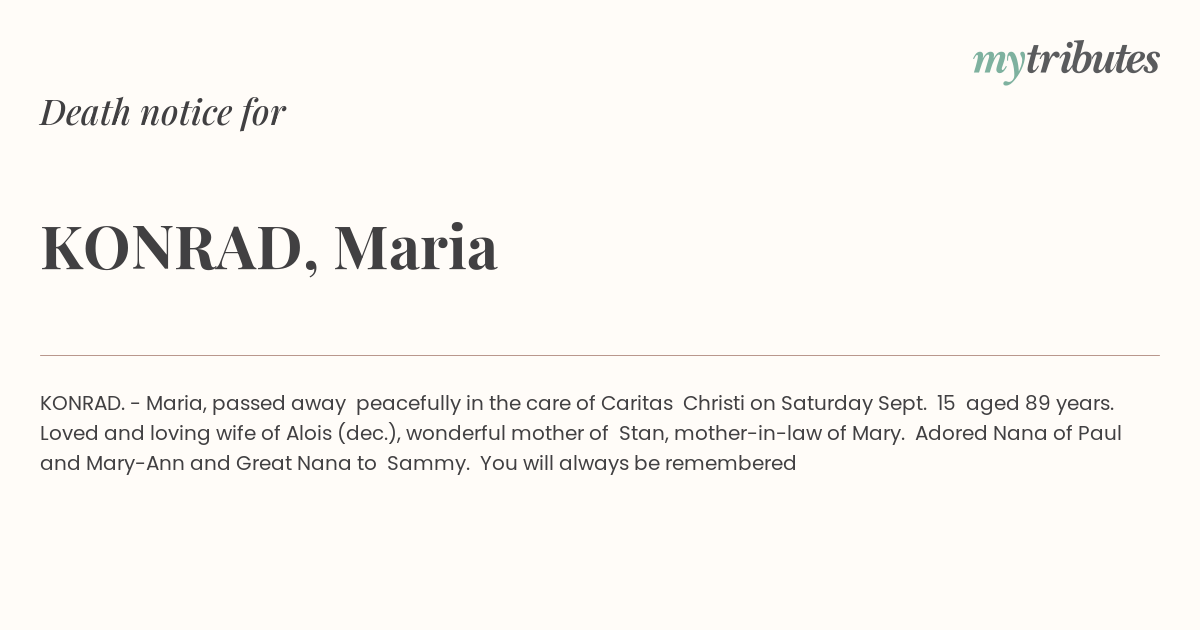
Task: Click "aged 89 years." in the notice
Action: [x=1040, y=404]
